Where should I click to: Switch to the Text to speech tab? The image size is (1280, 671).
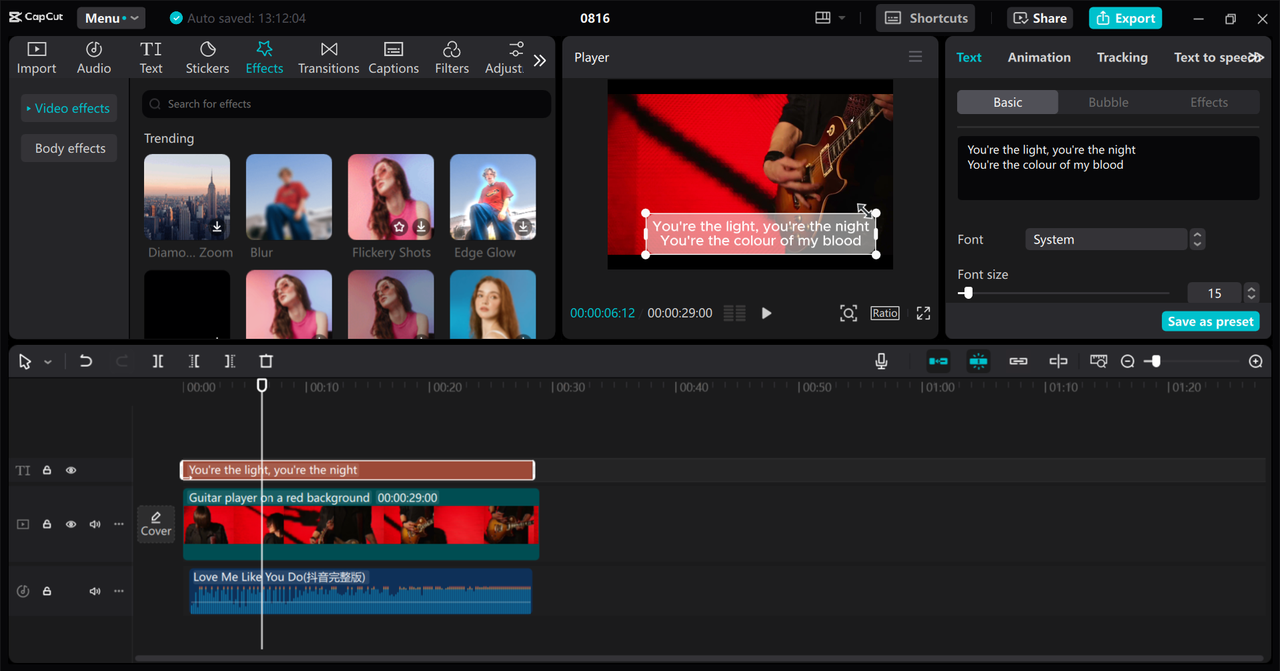[1212, 57]
